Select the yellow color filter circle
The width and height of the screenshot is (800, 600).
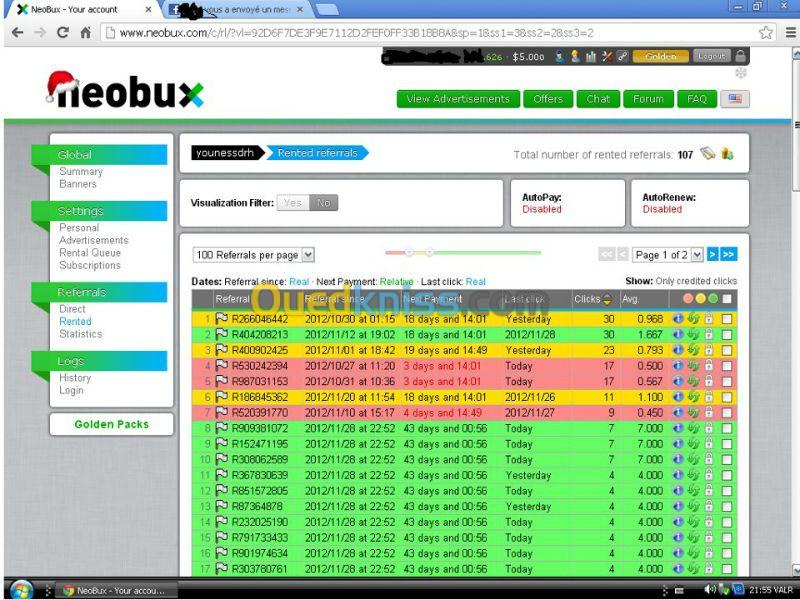701,299
